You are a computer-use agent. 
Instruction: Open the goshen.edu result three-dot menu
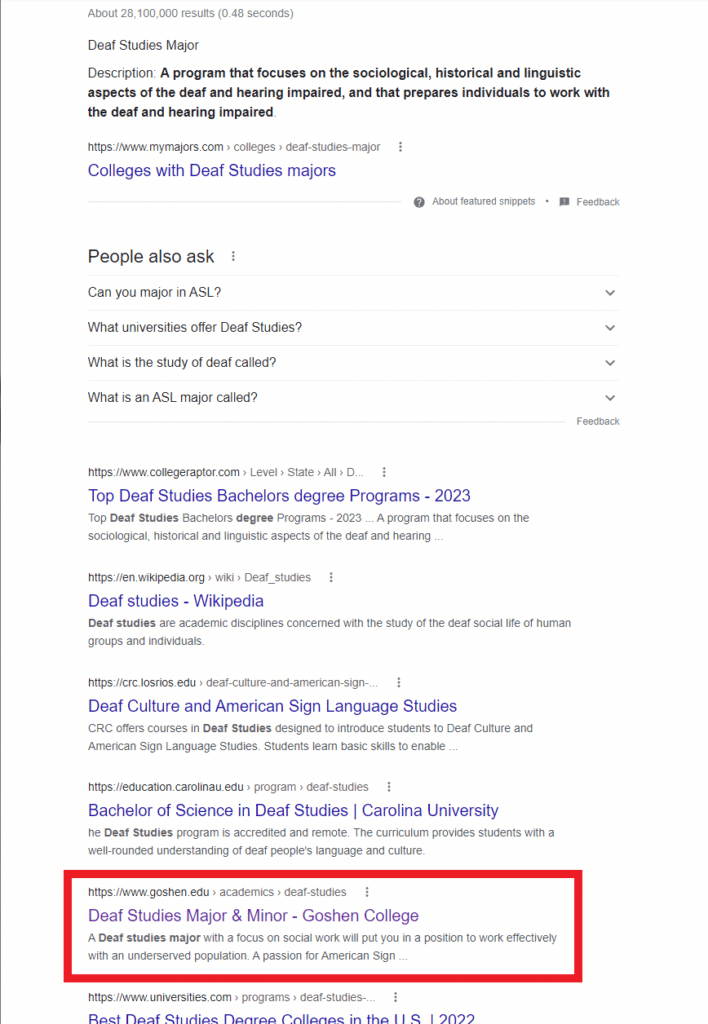click(367, 892)
